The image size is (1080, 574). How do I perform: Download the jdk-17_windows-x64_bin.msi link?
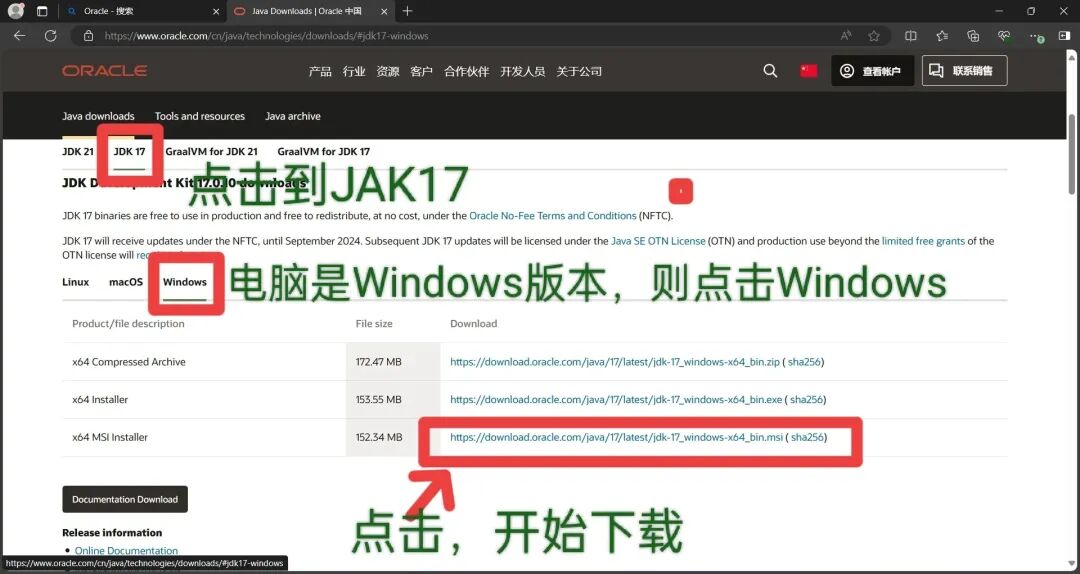click(x=616, y=438)
